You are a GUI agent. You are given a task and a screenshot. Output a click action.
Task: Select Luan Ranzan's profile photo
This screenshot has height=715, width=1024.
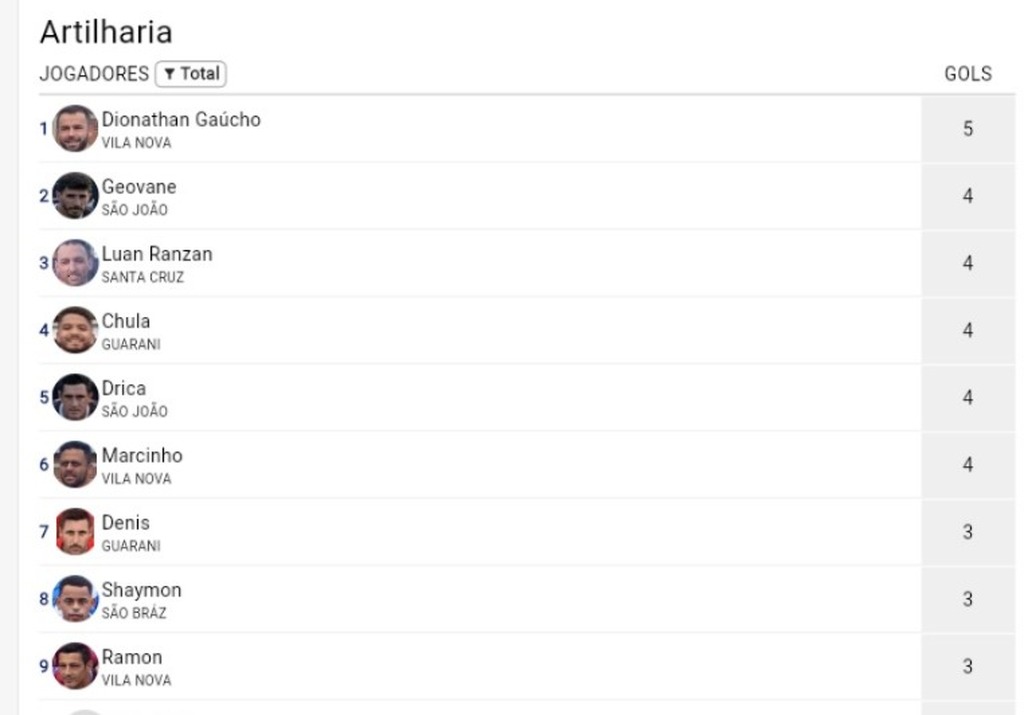pyautogui.click(x=75, y=263)
